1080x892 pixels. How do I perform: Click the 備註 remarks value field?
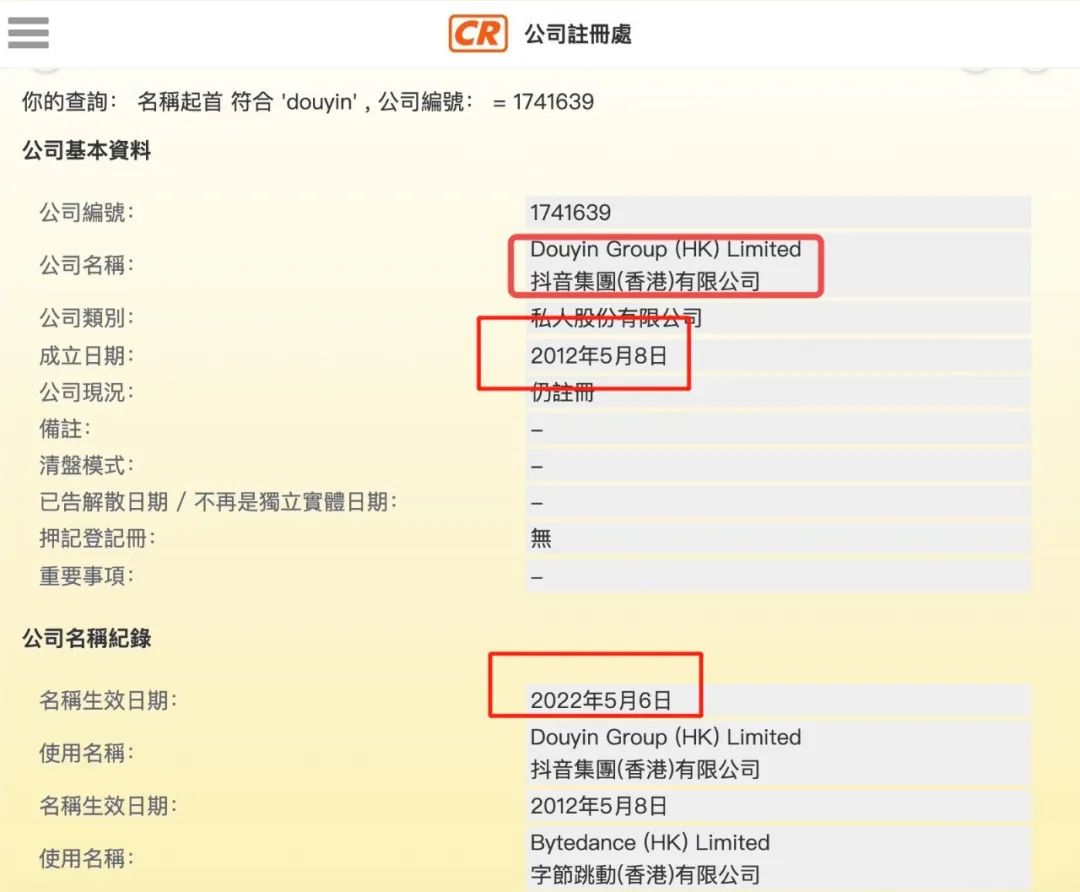776,429
